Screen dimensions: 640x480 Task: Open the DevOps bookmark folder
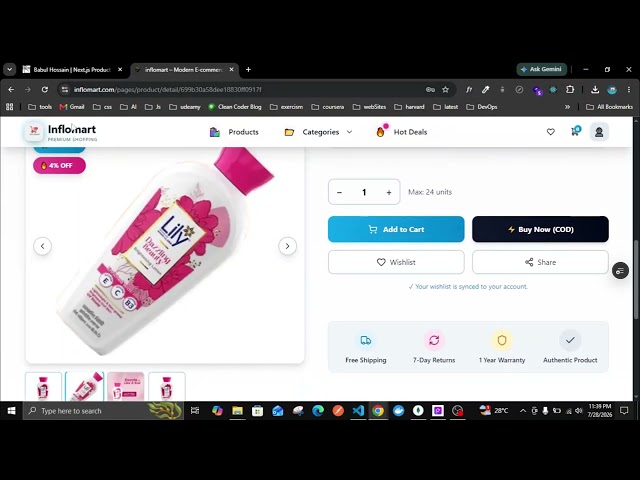click(482, 107)
